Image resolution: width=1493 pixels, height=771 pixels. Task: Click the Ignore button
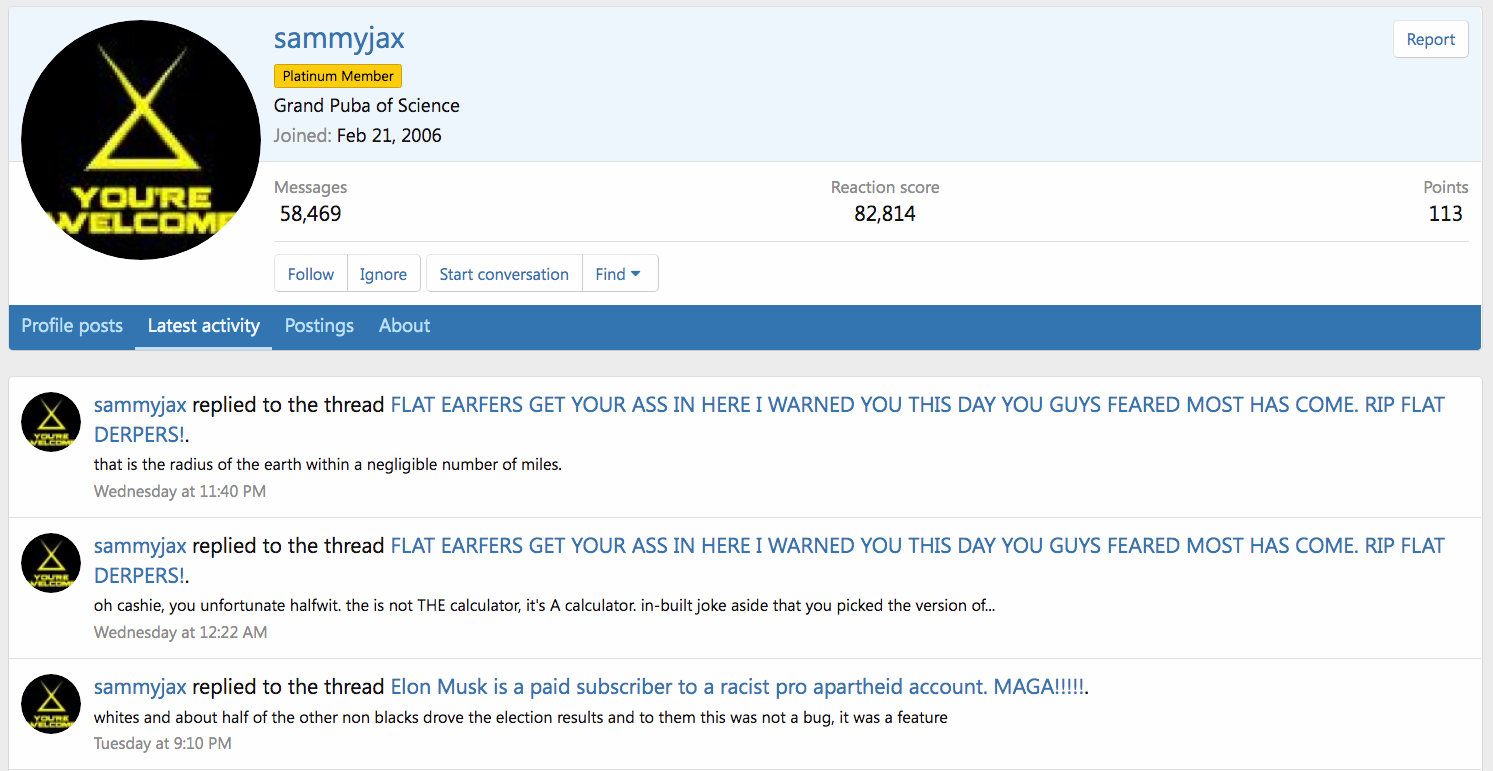tap(383, 274)
